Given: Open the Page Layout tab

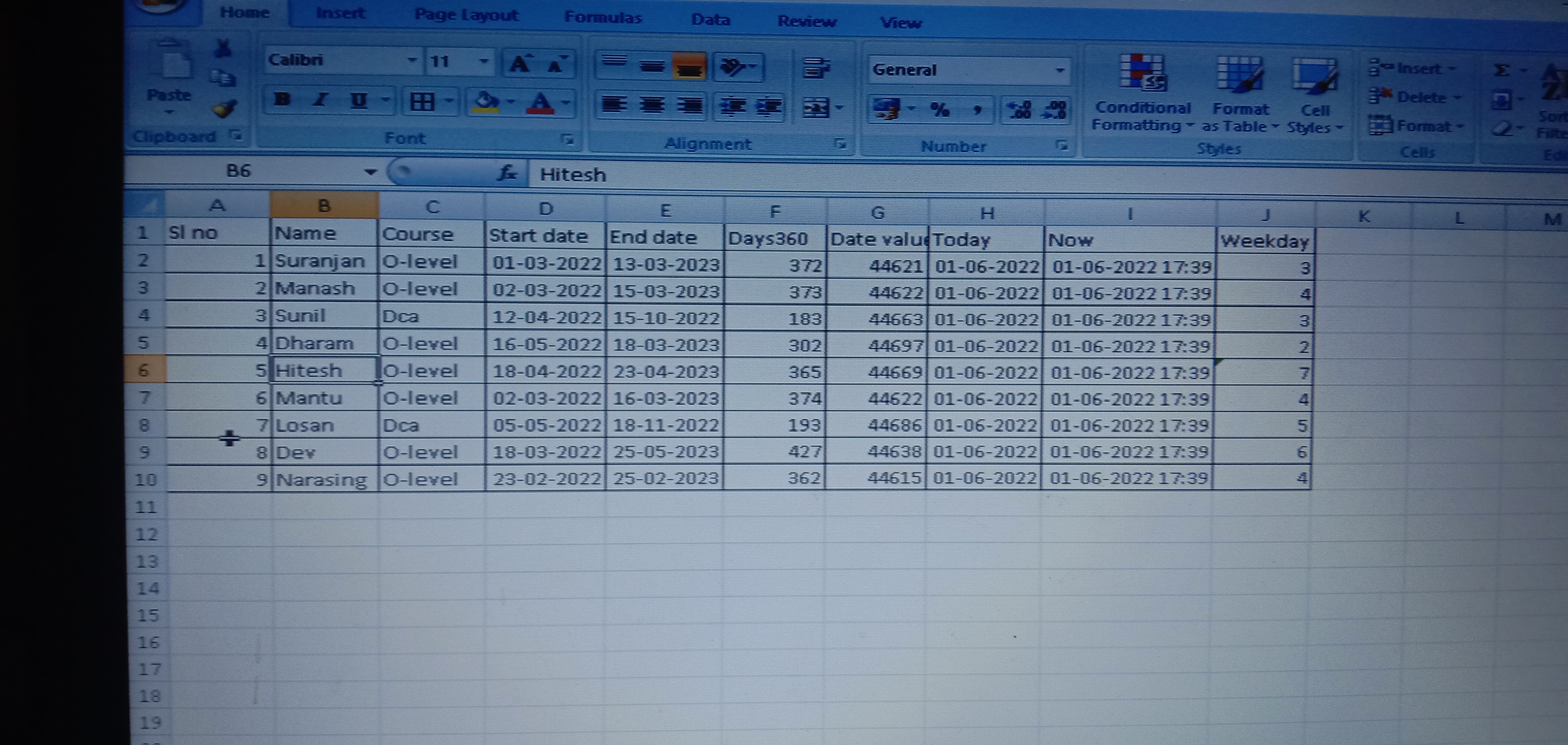Looking at the screenshot, I should 466,15.
